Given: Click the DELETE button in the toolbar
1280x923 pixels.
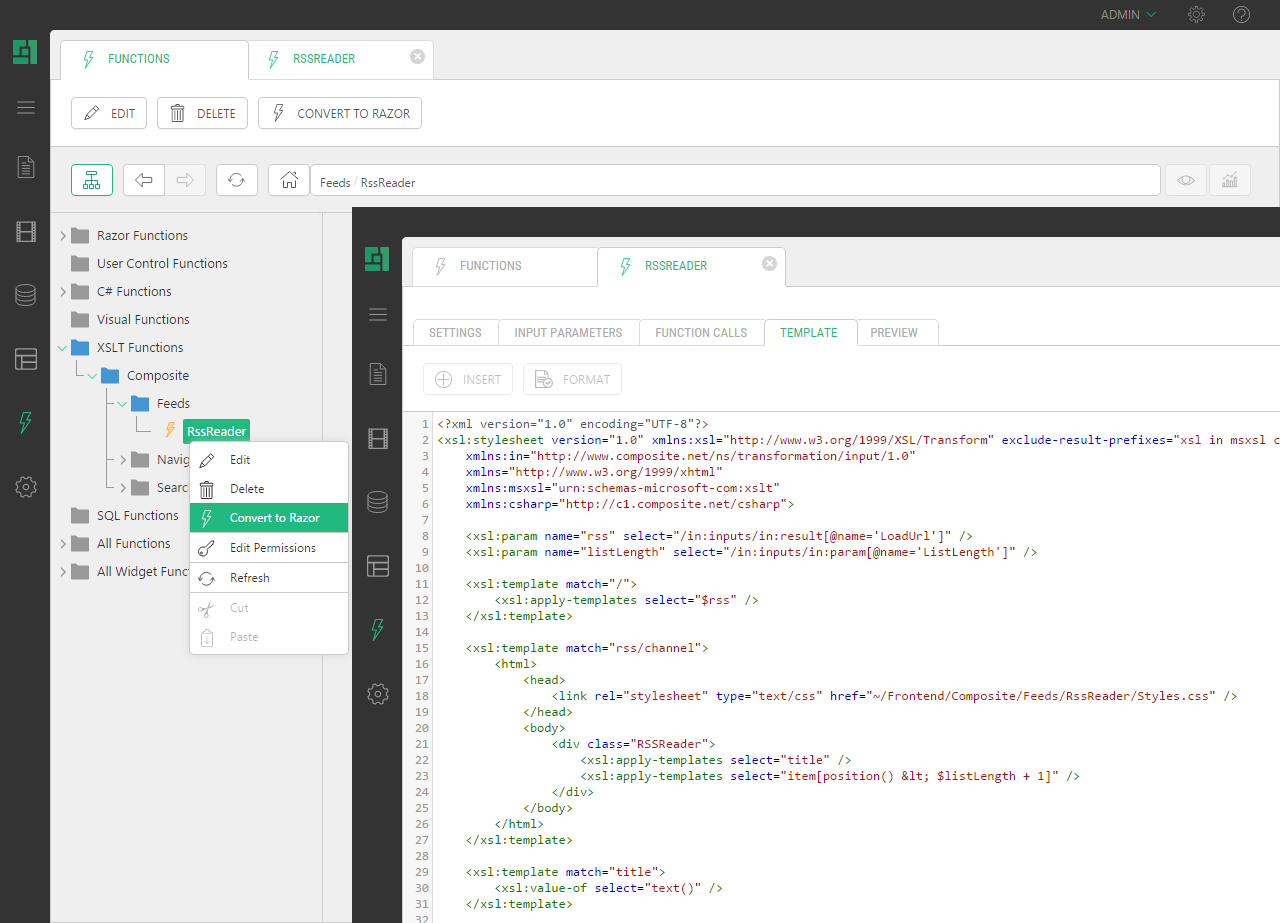Looking at the screenshot, I should point(203,113).
